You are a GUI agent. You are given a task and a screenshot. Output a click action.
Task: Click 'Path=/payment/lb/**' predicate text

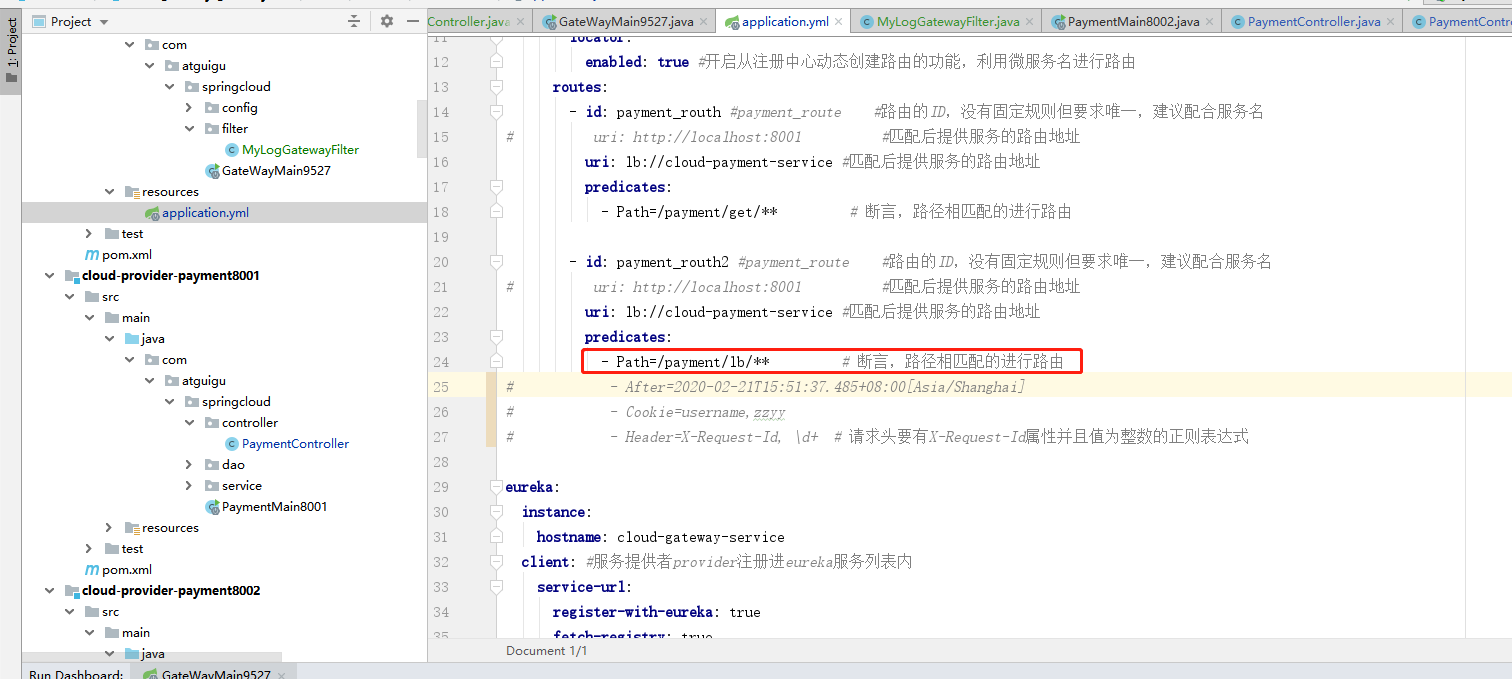pyautogui.click(x=692, y=362)
